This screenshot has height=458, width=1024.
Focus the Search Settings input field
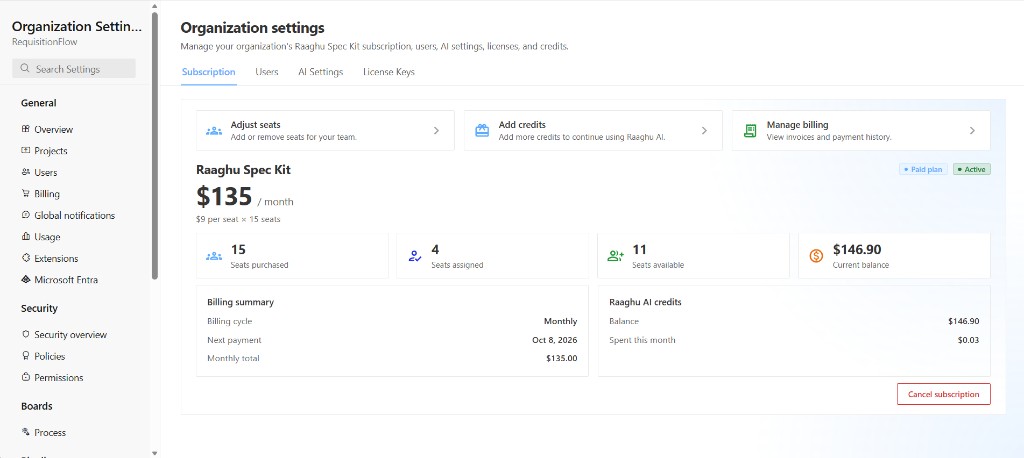click(x=74, y=69)
